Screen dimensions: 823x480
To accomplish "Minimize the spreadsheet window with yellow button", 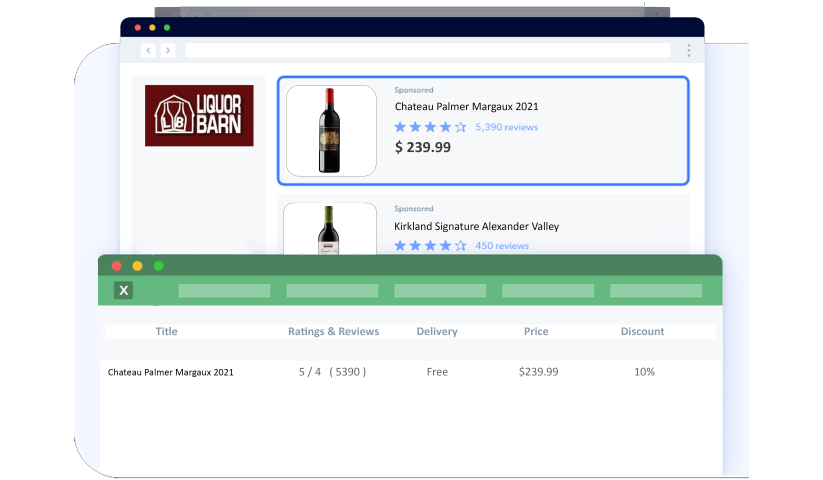I will click(138, 266).
